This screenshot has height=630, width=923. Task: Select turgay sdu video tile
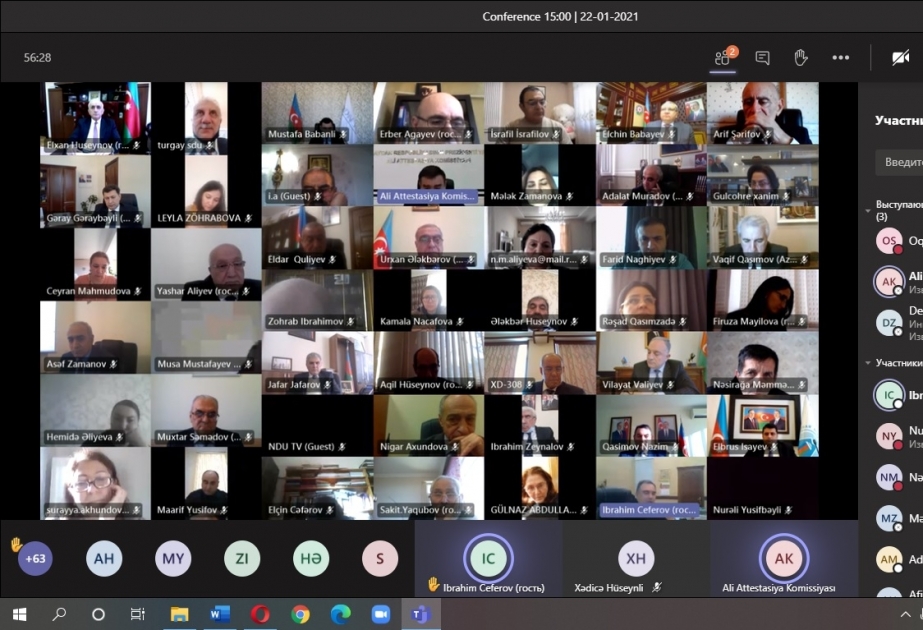pos(206,118)
